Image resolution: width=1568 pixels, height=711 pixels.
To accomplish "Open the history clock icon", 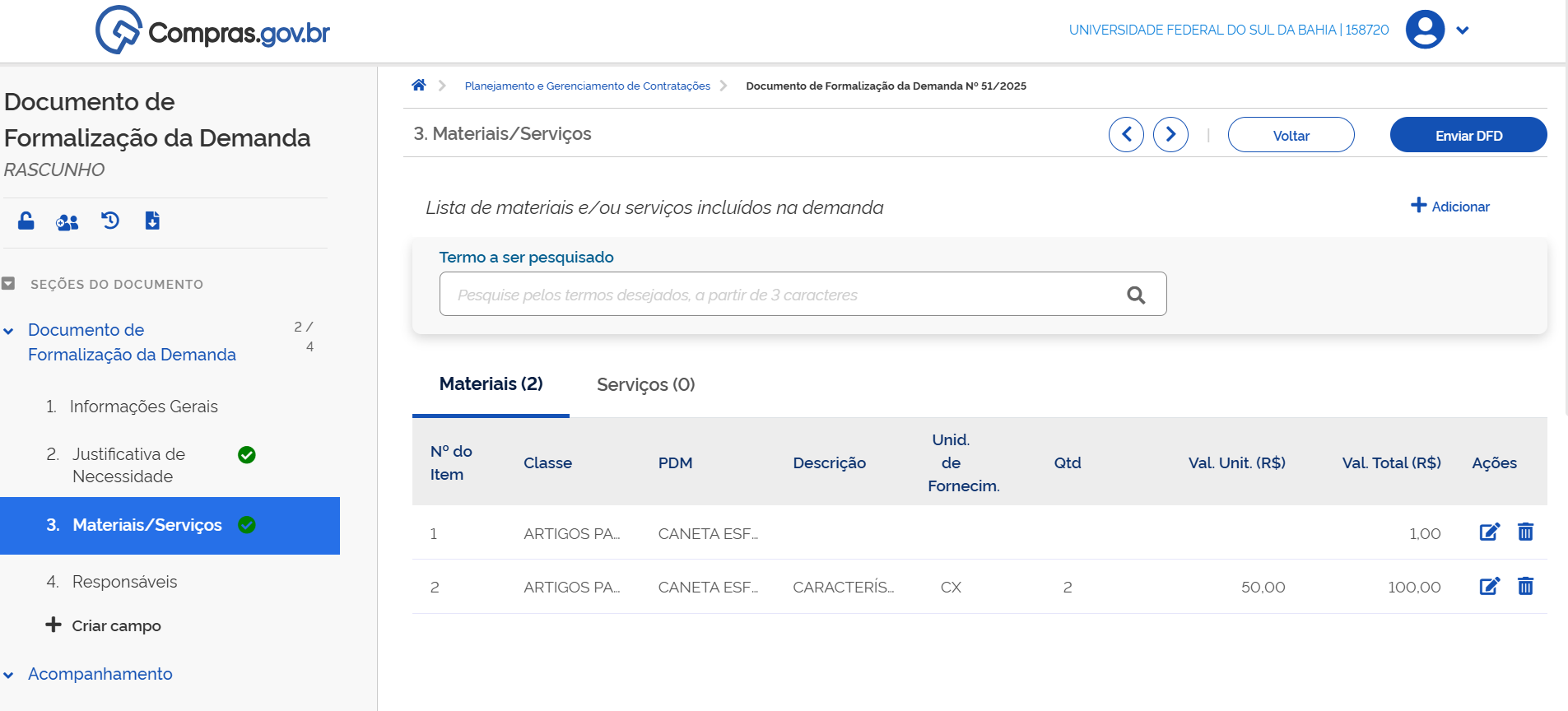I will click(x=110, y=221).
